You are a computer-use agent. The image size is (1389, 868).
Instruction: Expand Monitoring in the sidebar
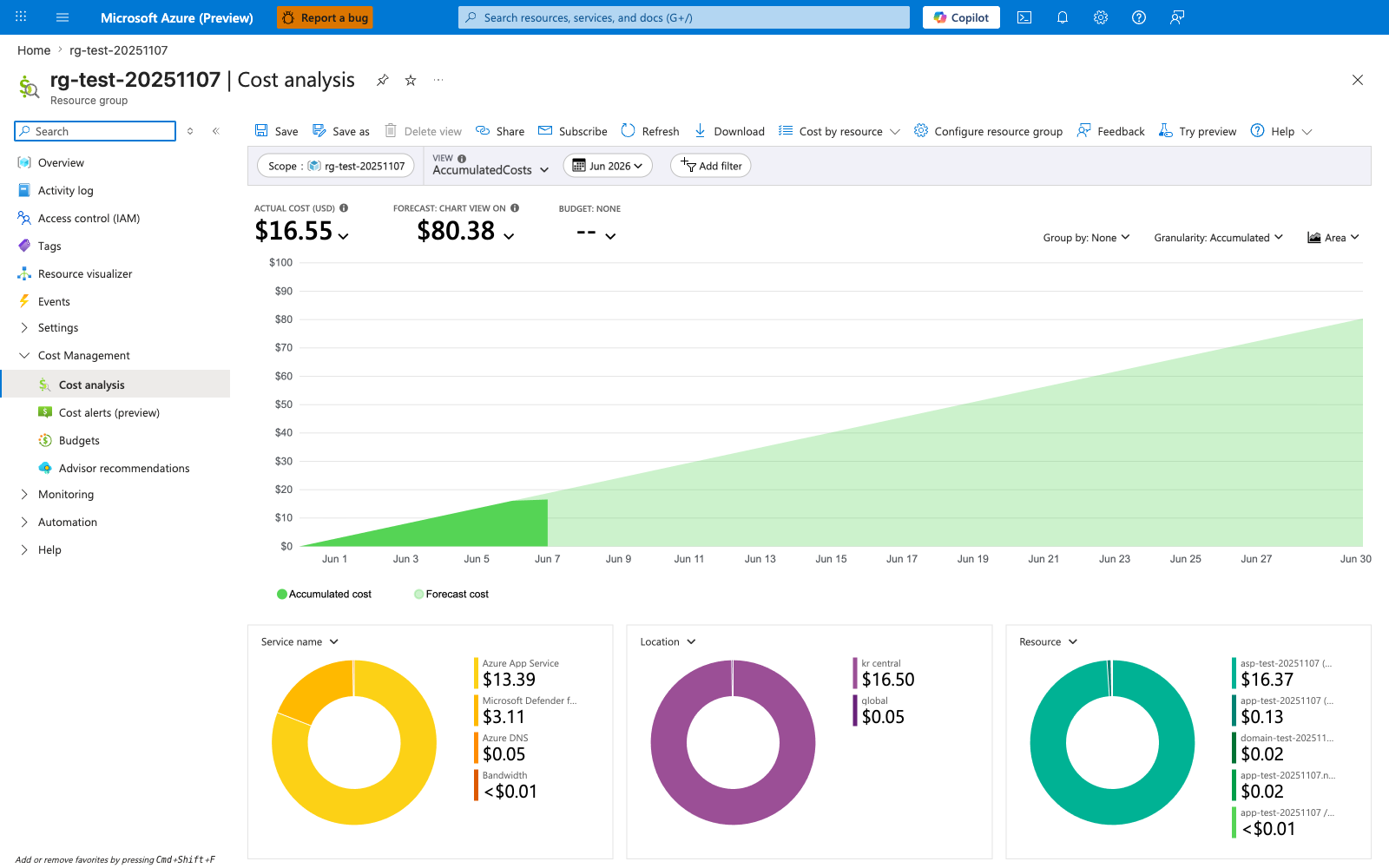[x=24, y=495]
